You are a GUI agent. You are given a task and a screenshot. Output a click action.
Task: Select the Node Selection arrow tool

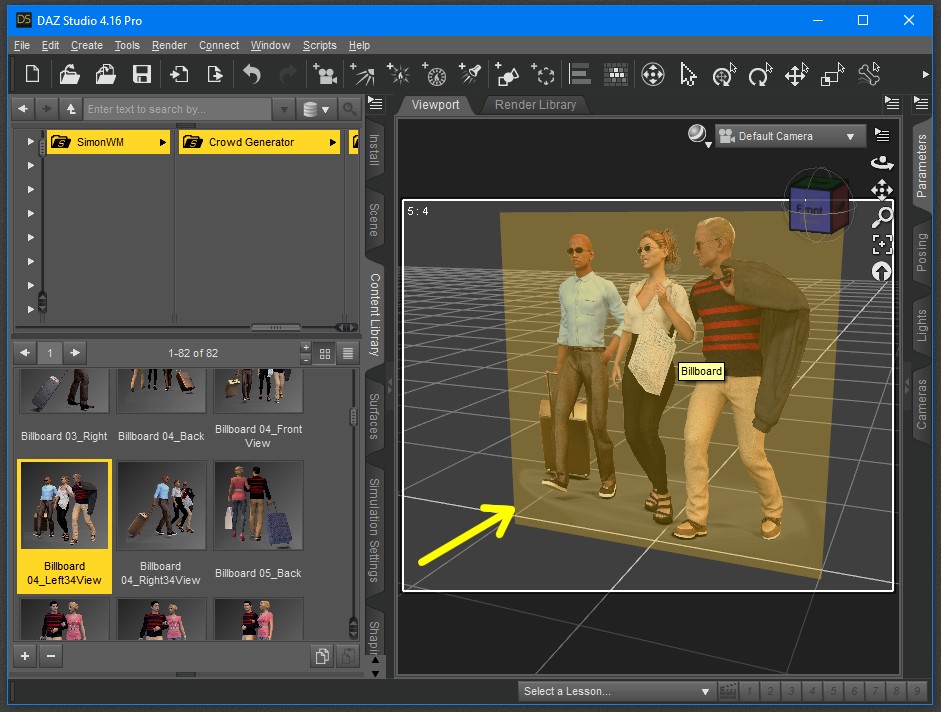(688, 74)
